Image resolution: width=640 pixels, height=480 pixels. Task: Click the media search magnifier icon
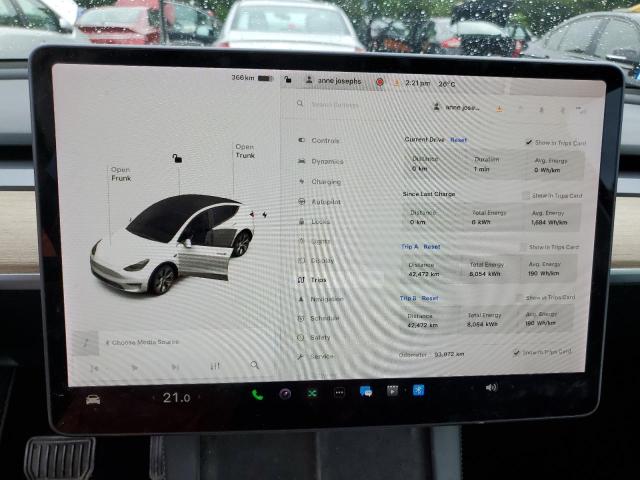(x=255, y=366)
